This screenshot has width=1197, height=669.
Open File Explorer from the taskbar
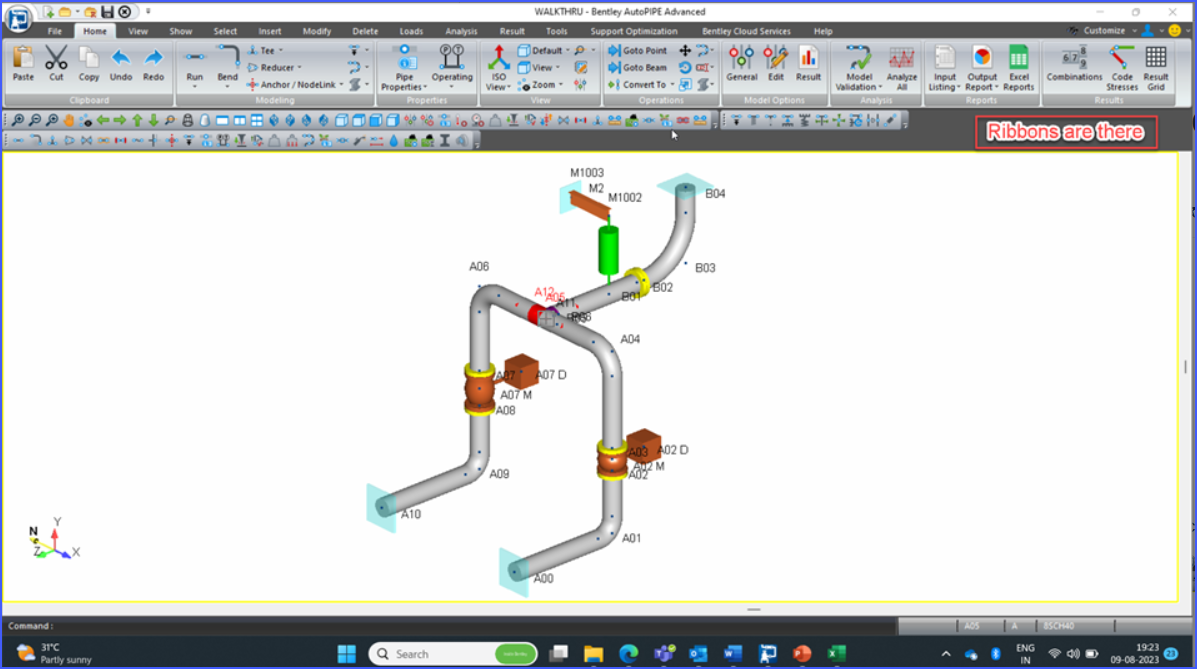click(x=593, y=654)
